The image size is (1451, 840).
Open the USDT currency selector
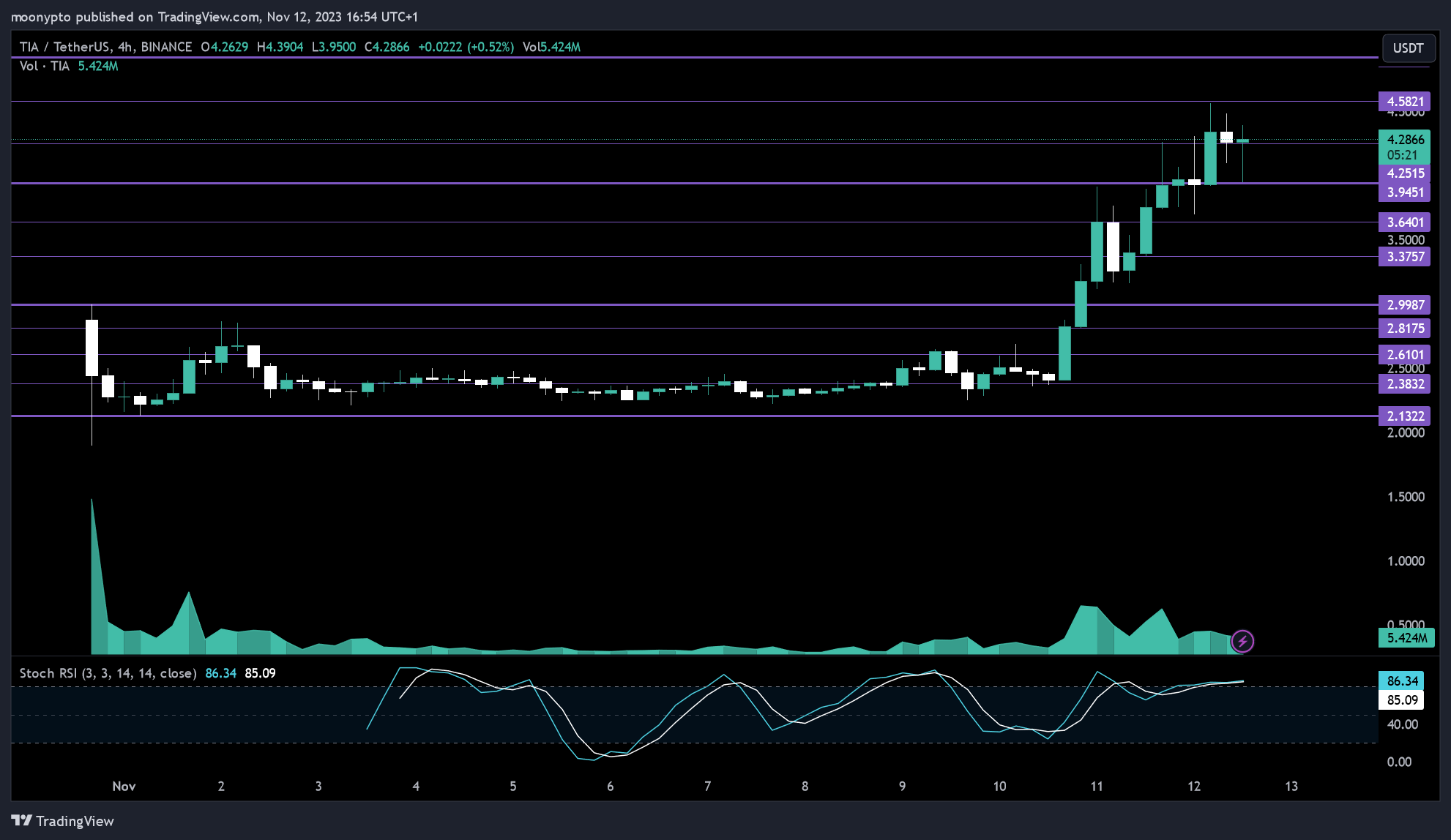[1408, 48]
